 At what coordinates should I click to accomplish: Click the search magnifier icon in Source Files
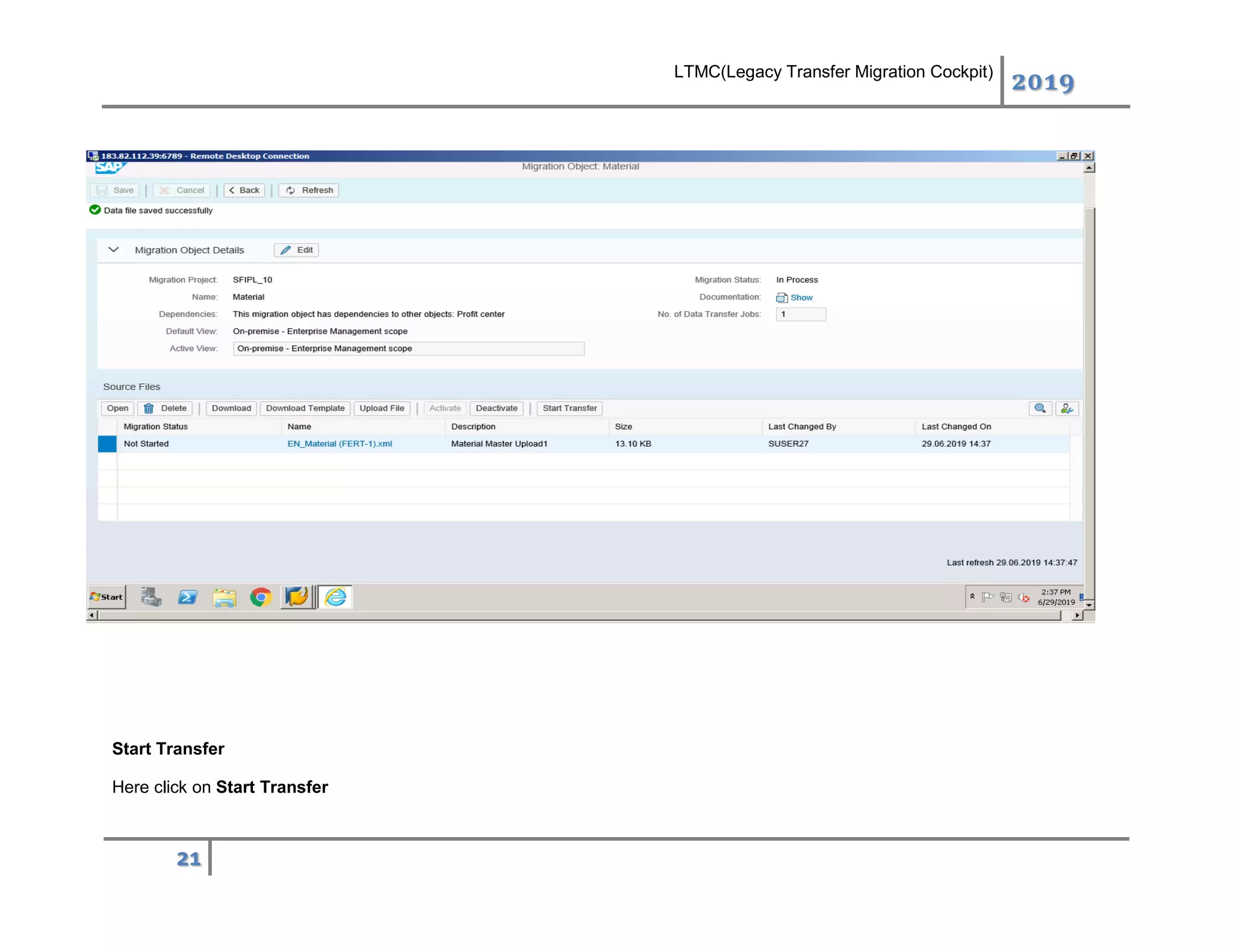tap(1040, 409)
